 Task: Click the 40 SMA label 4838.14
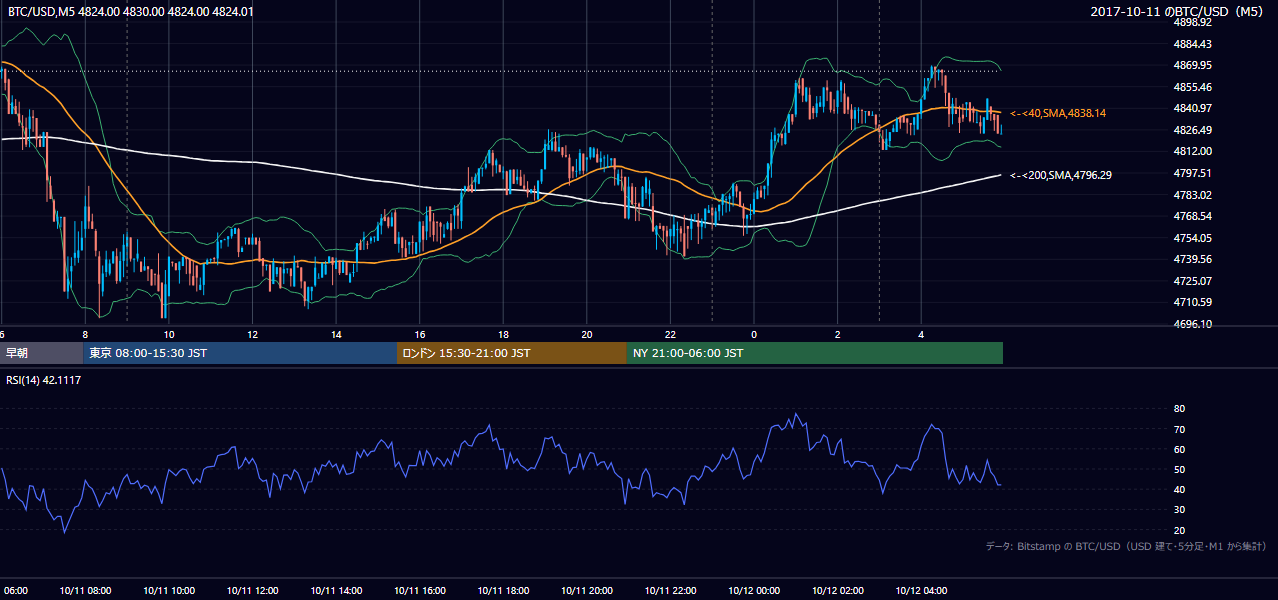point(1058,113)
